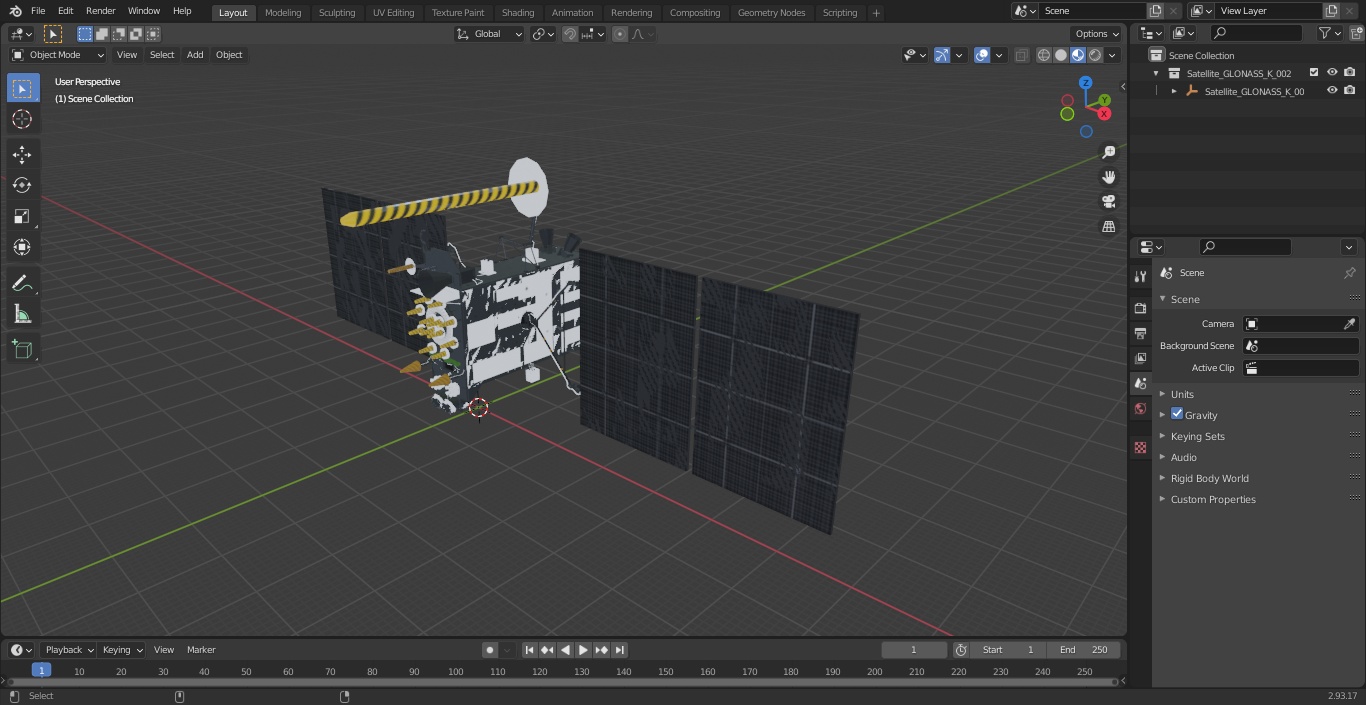Image resolution: width=1366 pixels, height=705 pixels.
Task: Uncheck Satellite_GLONASS_K_002 collection exclude checkbox
Action: click(1314, 73)
